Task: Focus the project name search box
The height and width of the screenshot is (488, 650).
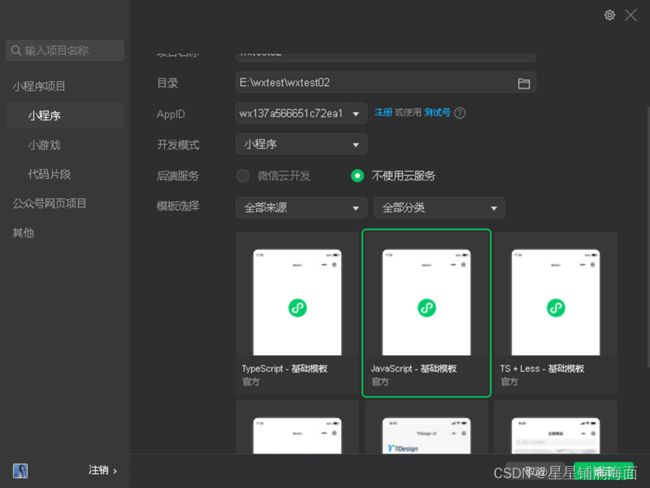Action: coord(65,51)
